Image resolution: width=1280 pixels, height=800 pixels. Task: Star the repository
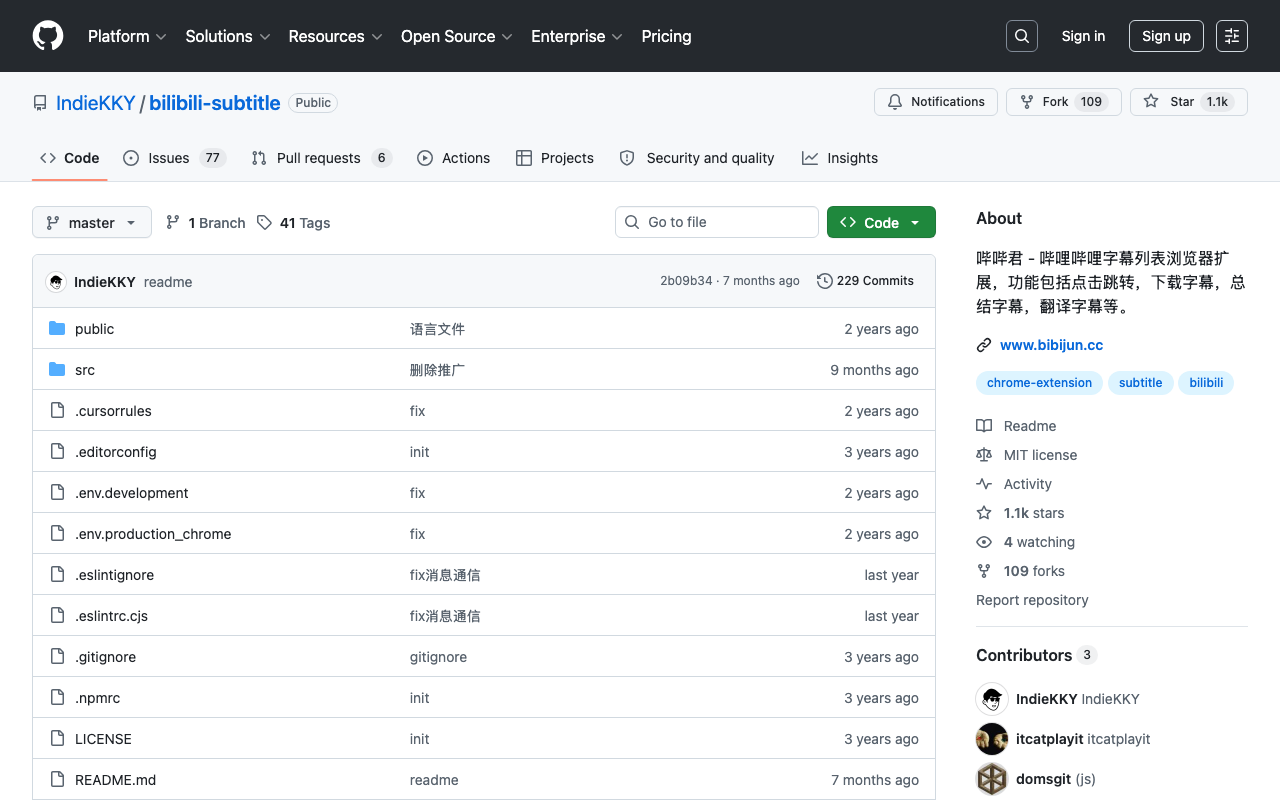point(1189,102)
